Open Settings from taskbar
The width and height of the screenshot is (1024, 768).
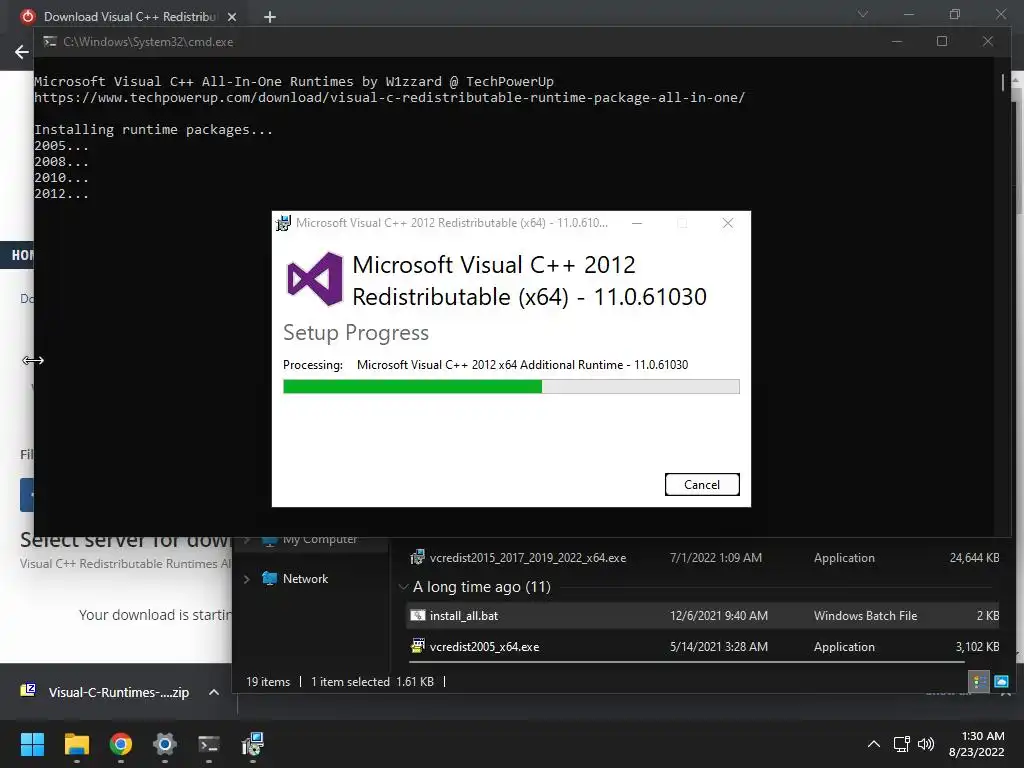pyautogui.click(x=165, y=744)
